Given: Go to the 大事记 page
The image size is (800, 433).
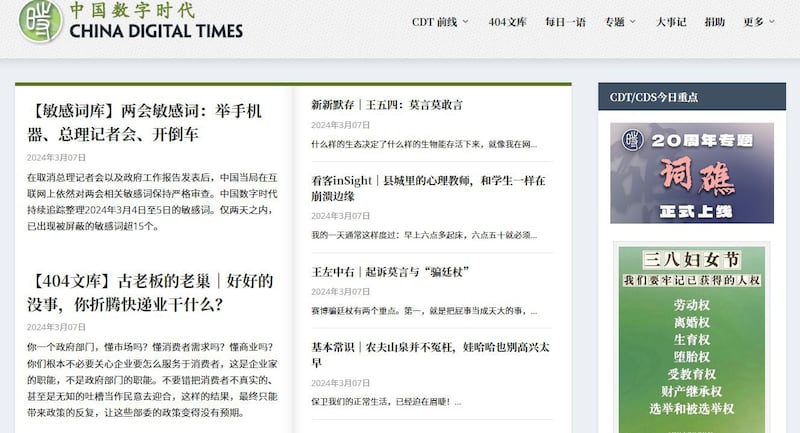Looking at the screenshot, I should click(x=671, y=21).
